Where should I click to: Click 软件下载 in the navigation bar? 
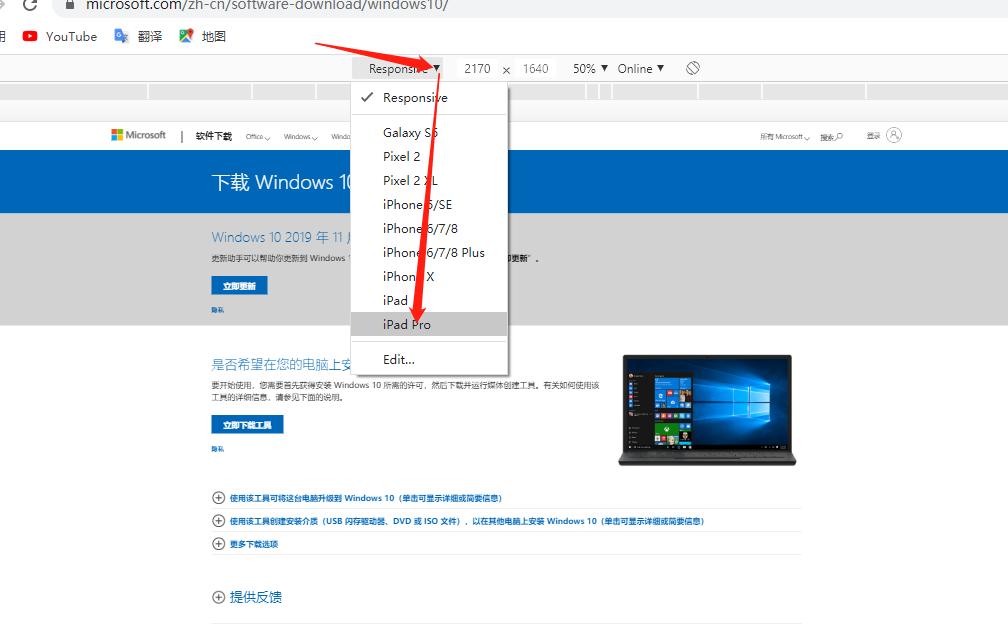coord(212,135)
